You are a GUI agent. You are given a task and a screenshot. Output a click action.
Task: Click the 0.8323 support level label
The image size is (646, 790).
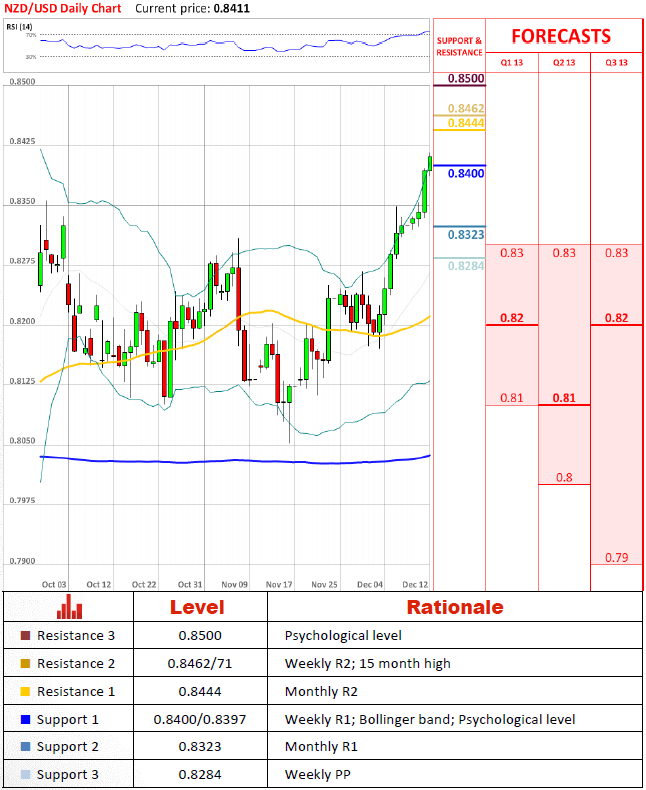[x=466, y=235]
